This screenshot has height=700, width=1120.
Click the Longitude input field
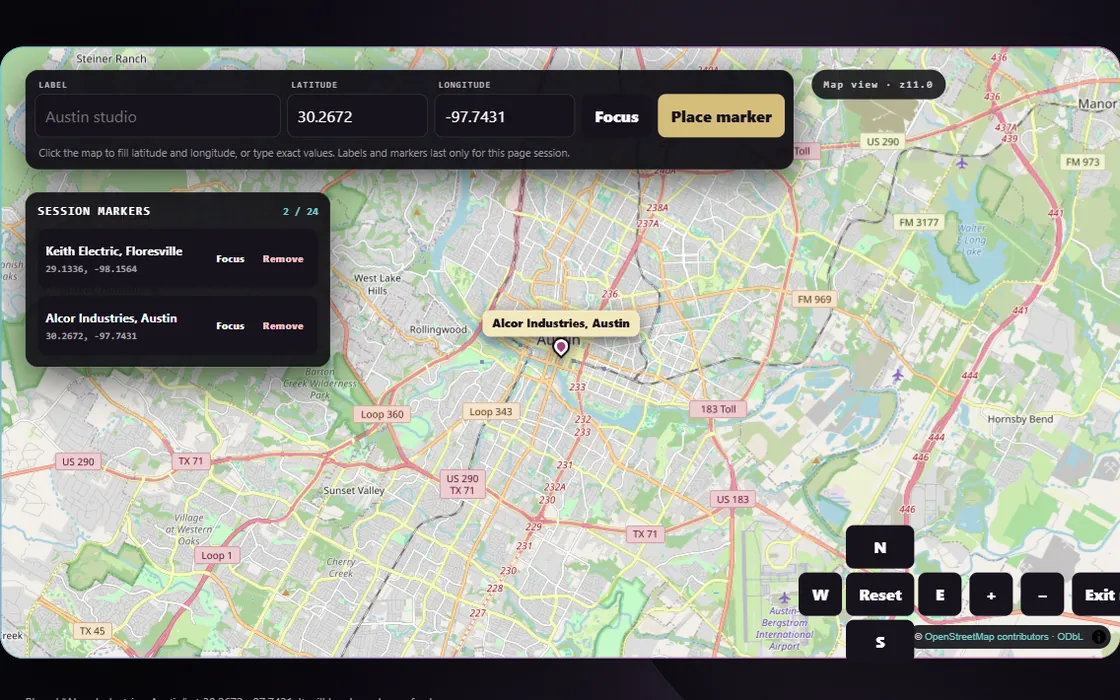[x=504, y=116]
